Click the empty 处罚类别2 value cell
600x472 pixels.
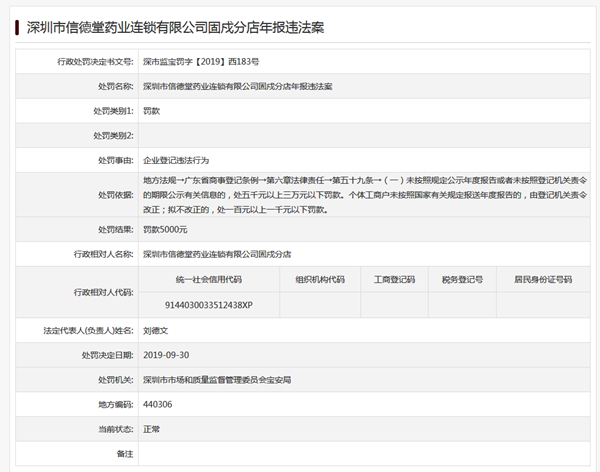(x=366, y=135)
